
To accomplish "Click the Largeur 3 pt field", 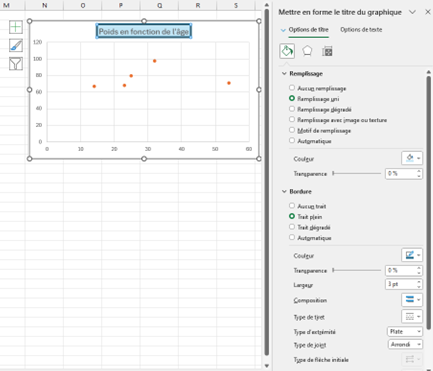I will [400, 284].
